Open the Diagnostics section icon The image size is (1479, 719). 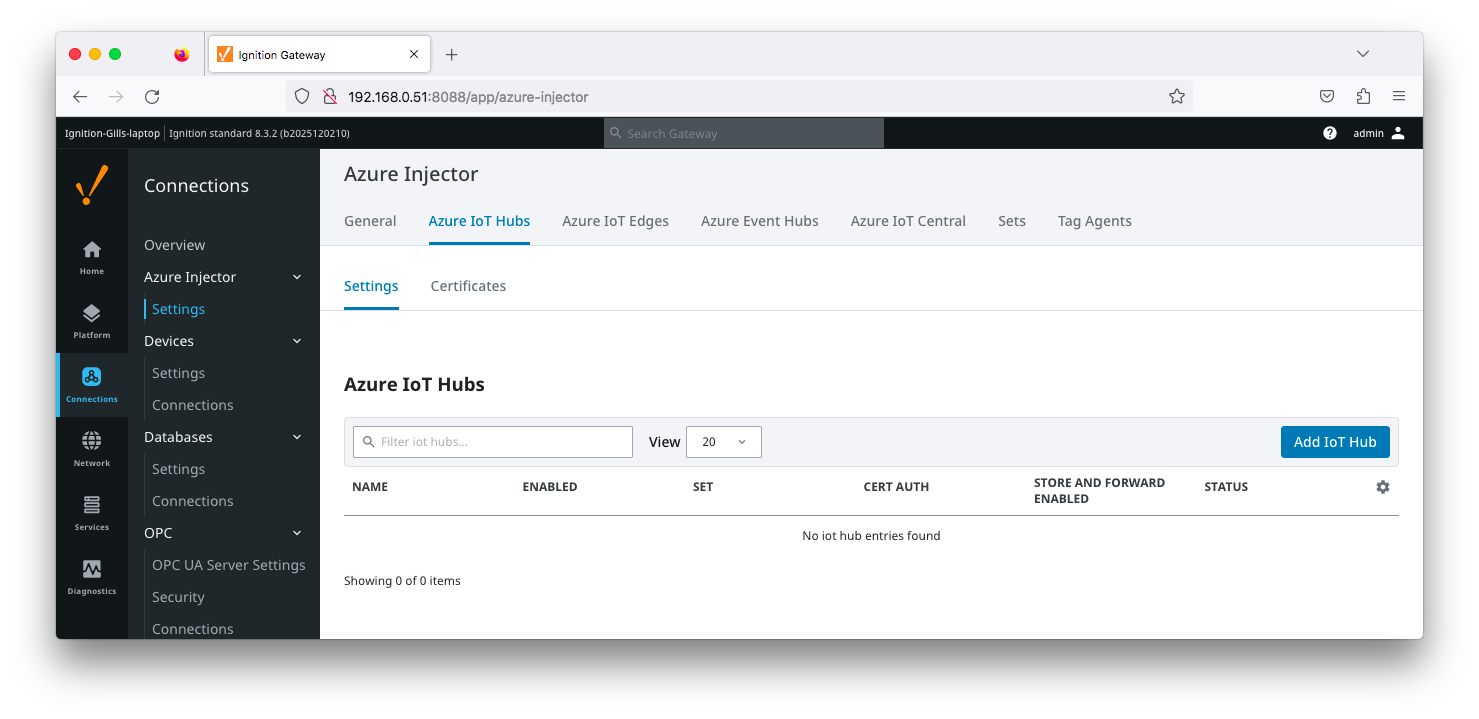[x=91, y=575]
